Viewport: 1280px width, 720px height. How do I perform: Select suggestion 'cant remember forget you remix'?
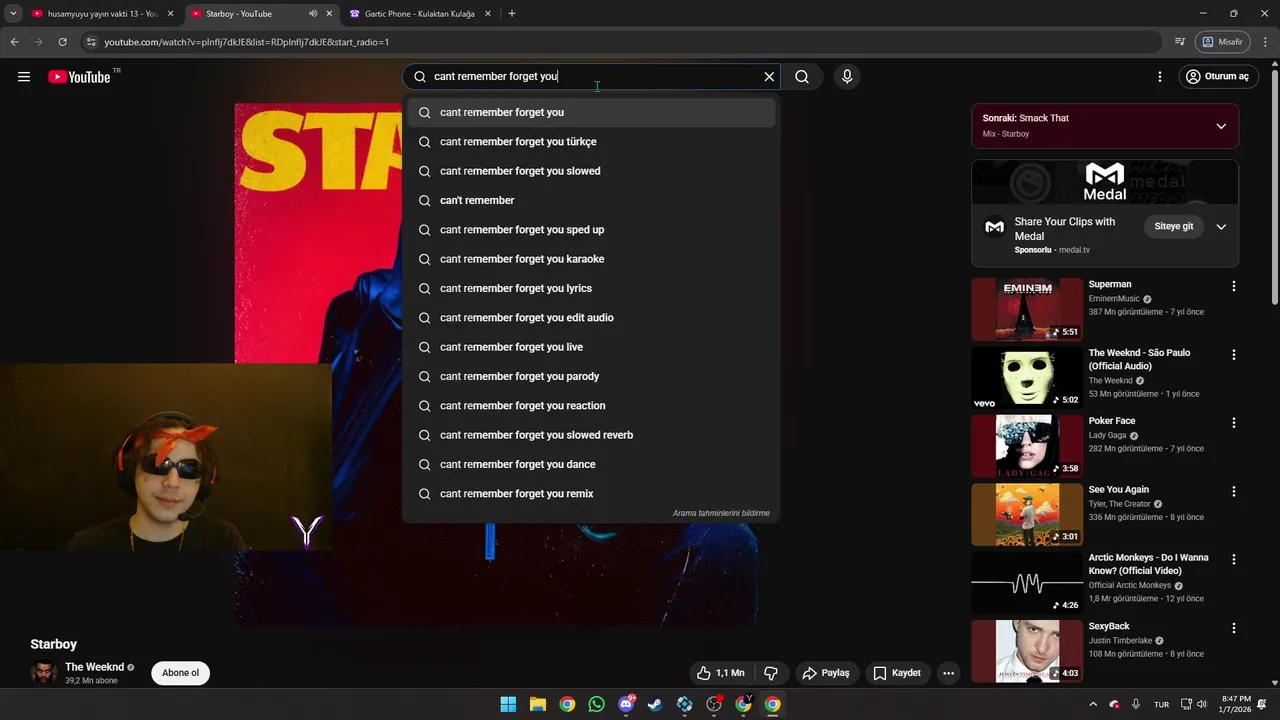click(x=591, y=494)
